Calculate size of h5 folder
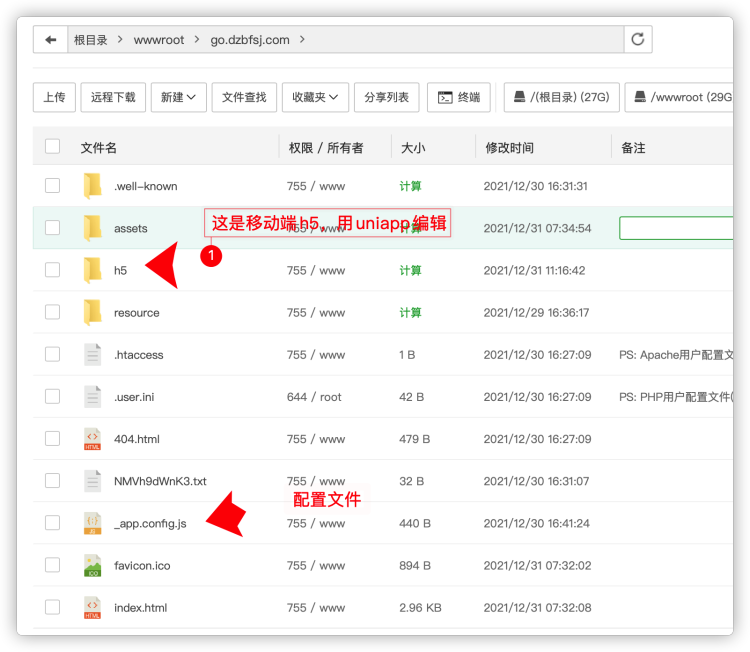Viewport: 750px width, 652px height. click(410, 270)
